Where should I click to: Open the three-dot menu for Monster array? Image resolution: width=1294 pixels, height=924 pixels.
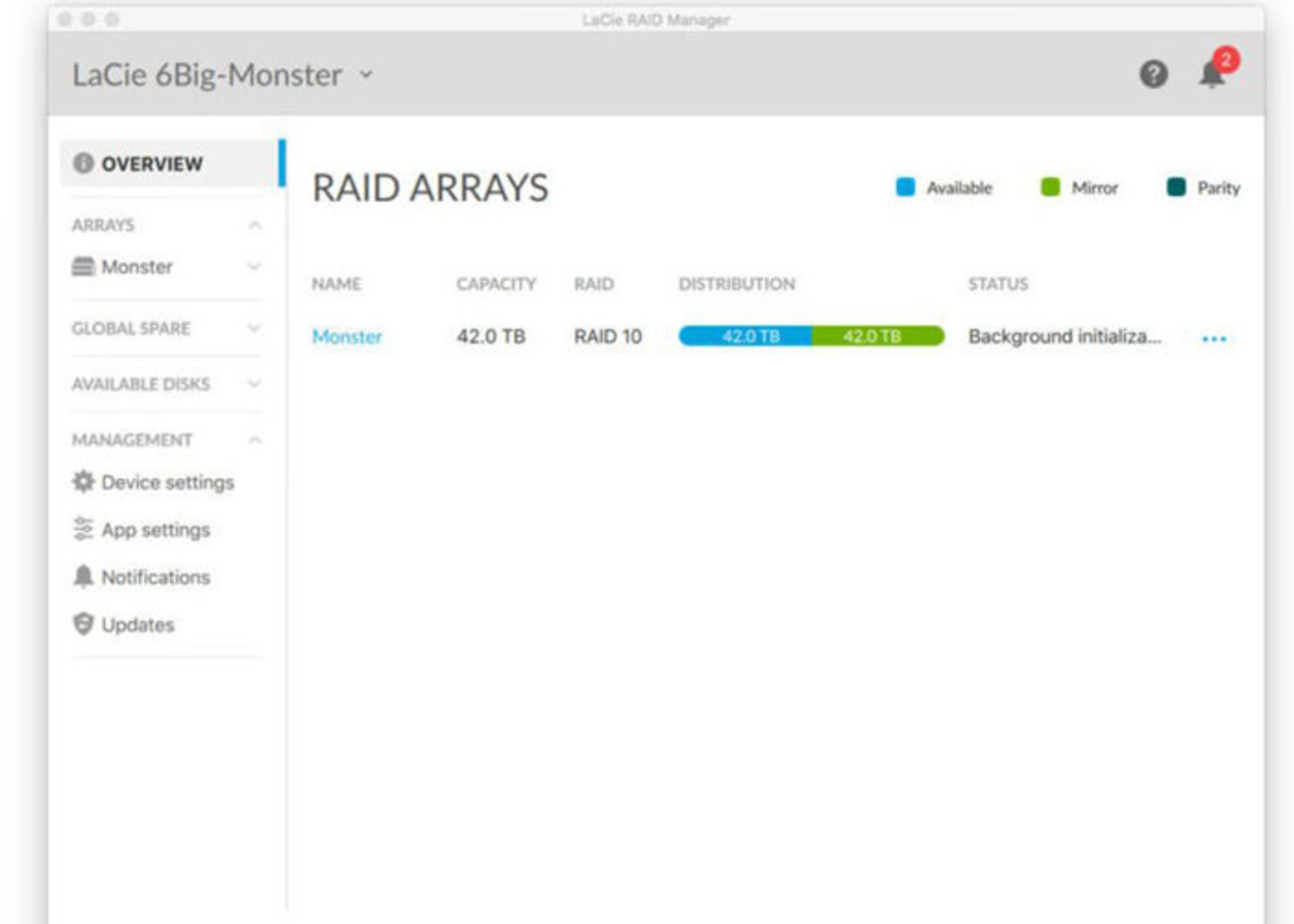tap(1214, 338)
